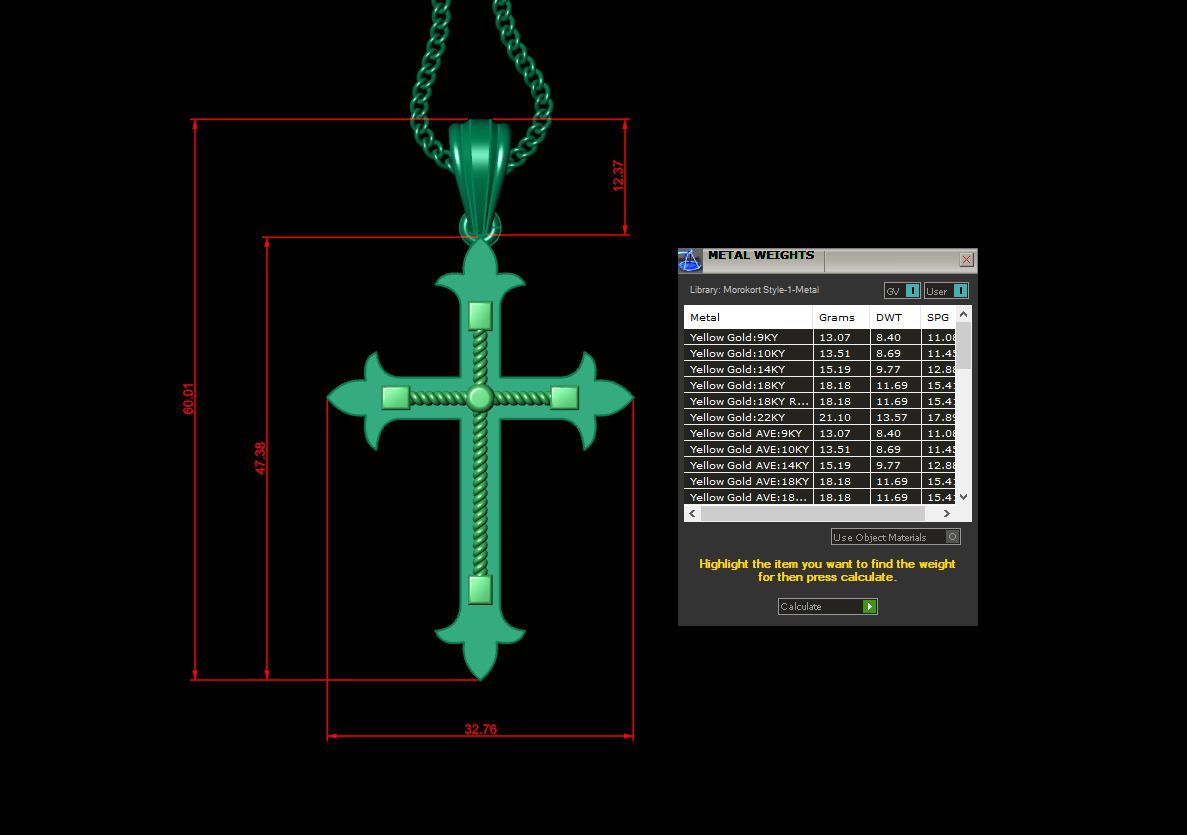Click the Metal Weights scale icon
Image resolution: width=1187 pixels, height=835 pixels.
690,260
